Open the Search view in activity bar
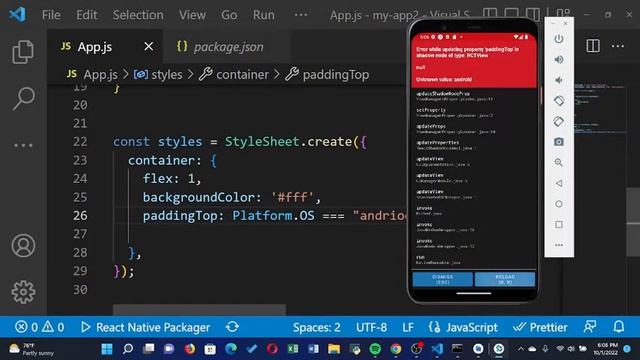 [x=23, y=98]
